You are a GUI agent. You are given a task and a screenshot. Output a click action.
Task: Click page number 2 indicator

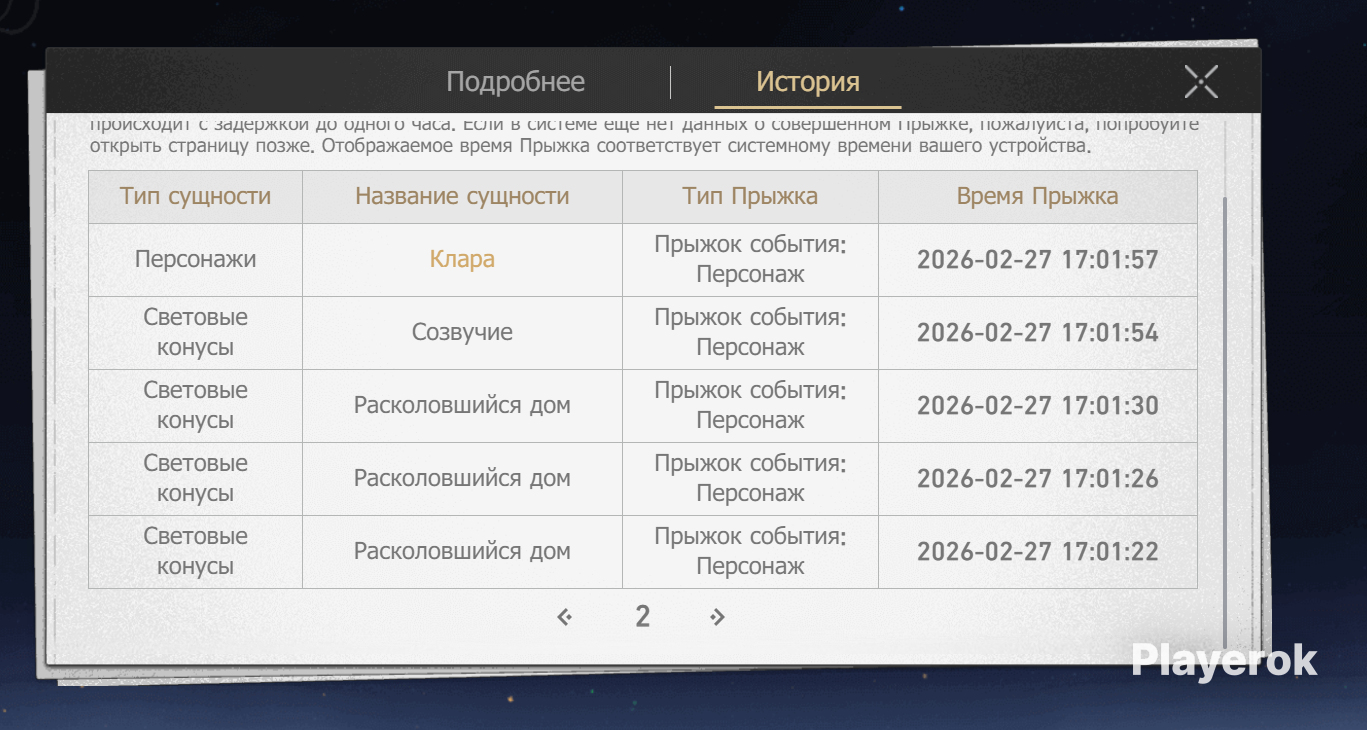642,617
